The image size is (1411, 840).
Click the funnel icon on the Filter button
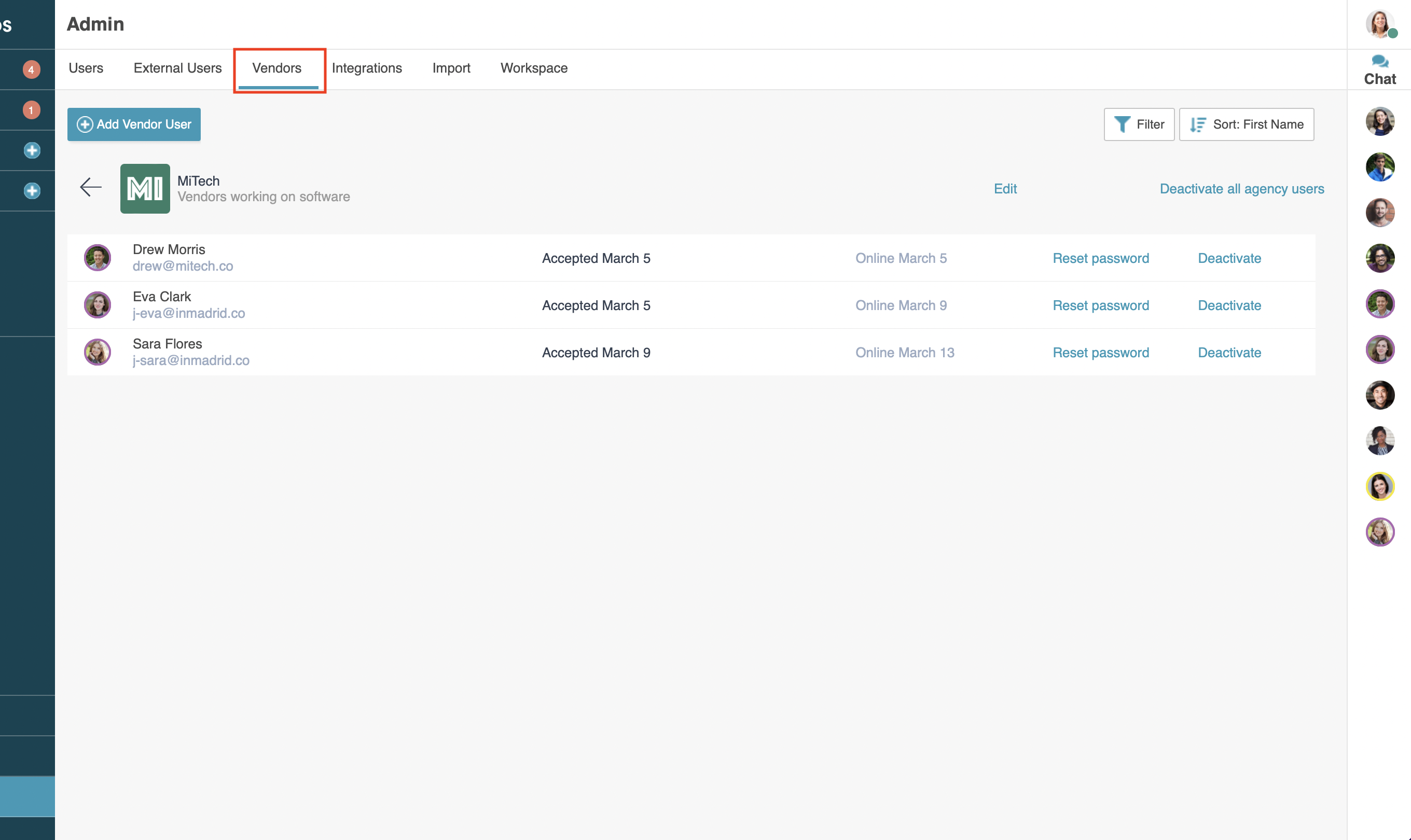1123,124
